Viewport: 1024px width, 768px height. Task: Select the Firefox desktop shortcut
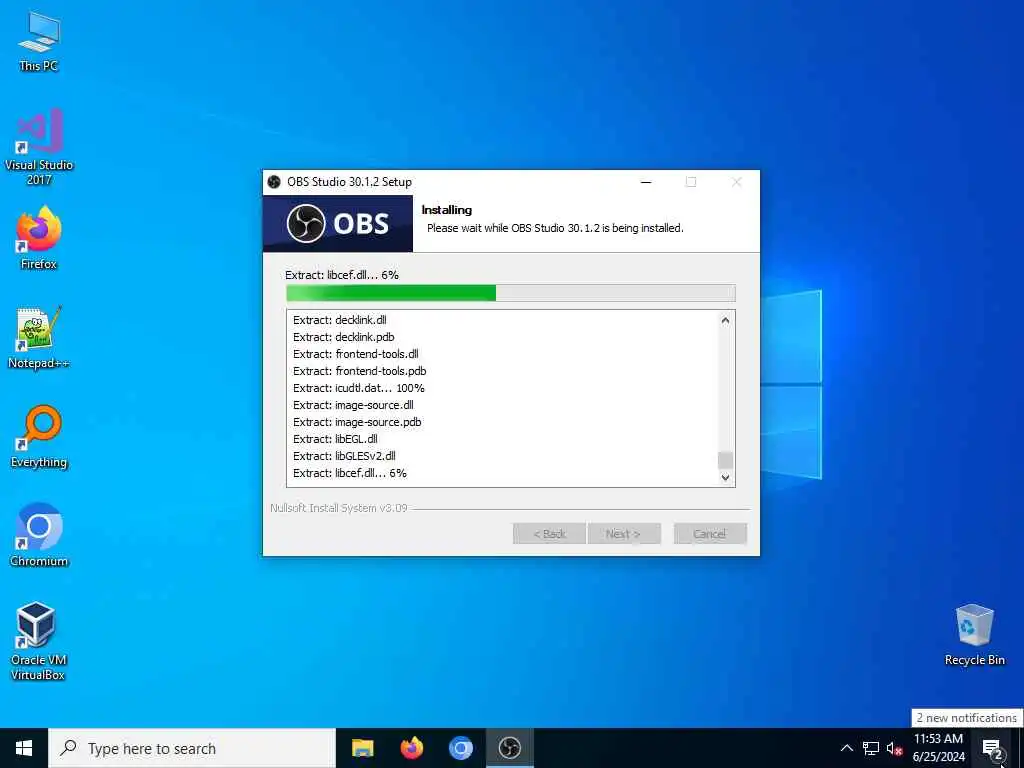click(x=39, y=238)
